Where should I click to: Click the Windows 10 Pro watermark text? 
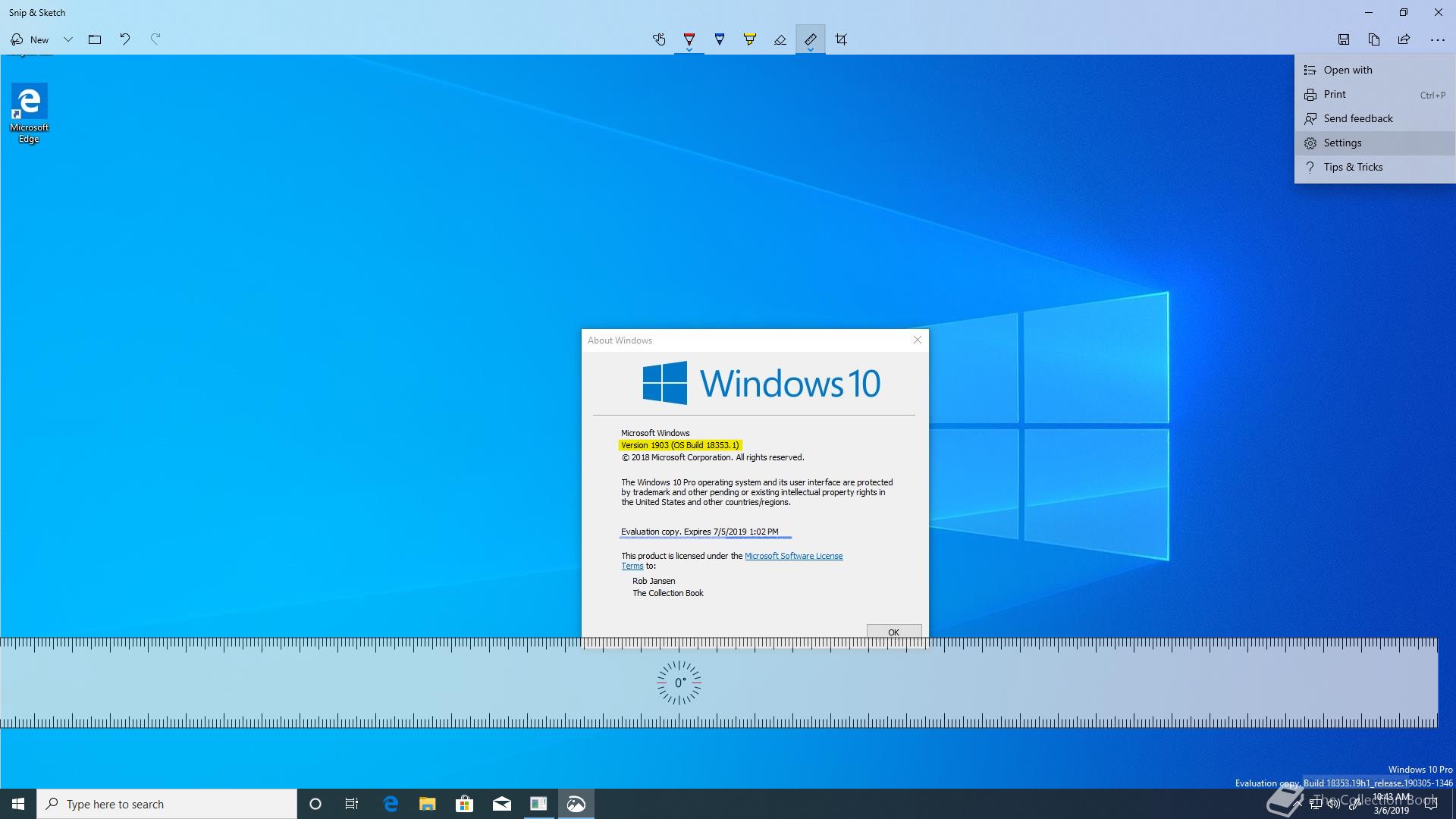1420,770
